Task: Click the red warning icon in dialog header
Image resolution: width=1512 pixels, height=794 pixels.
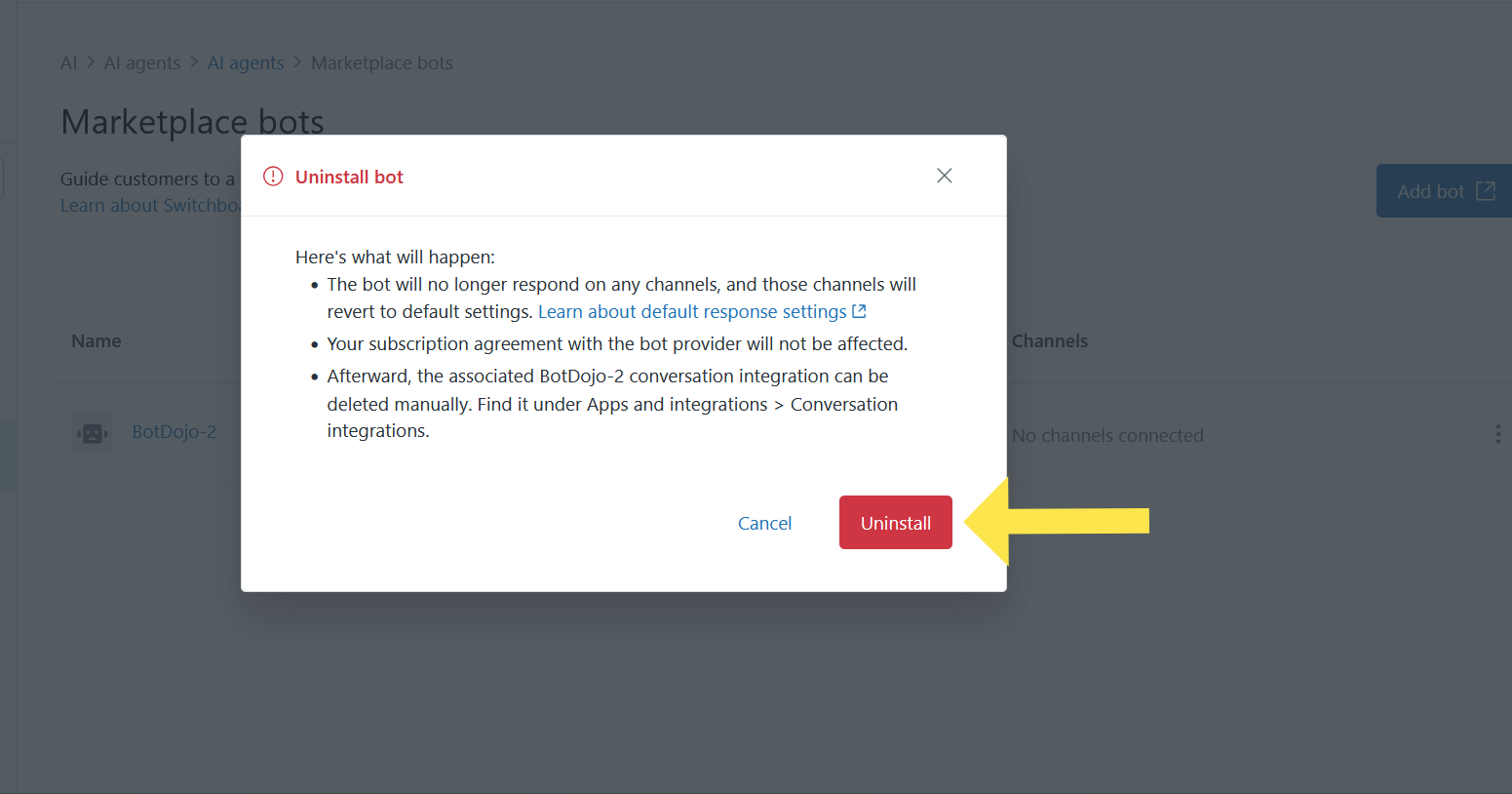Action: pos(273,177)
